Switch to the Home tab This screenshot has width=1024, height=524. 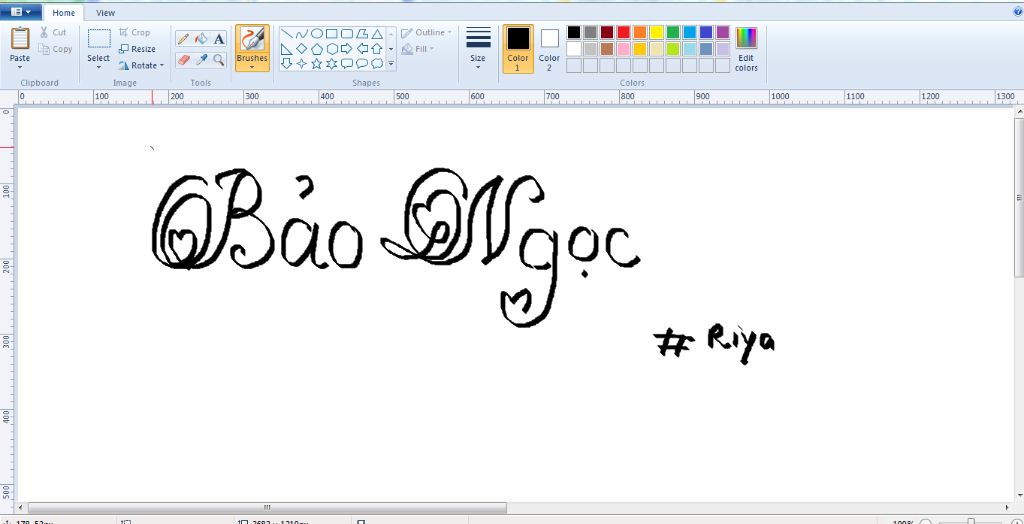[63, 12]
